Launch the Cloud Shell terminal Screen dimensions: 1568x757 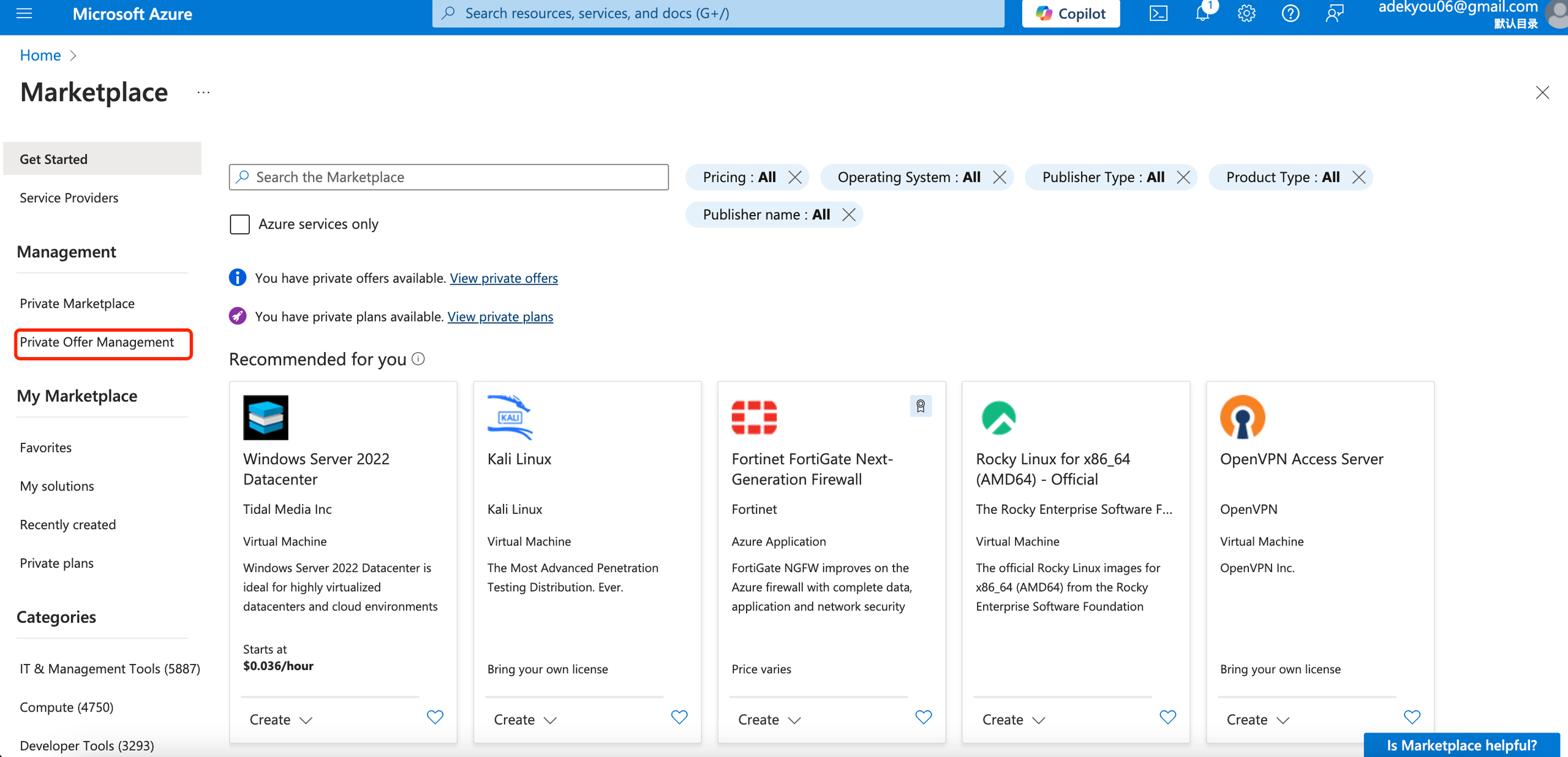pos(1158,13)
